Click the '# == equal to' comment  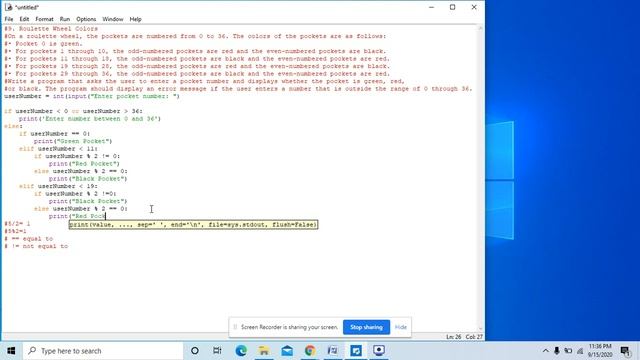tap(29, 239)
